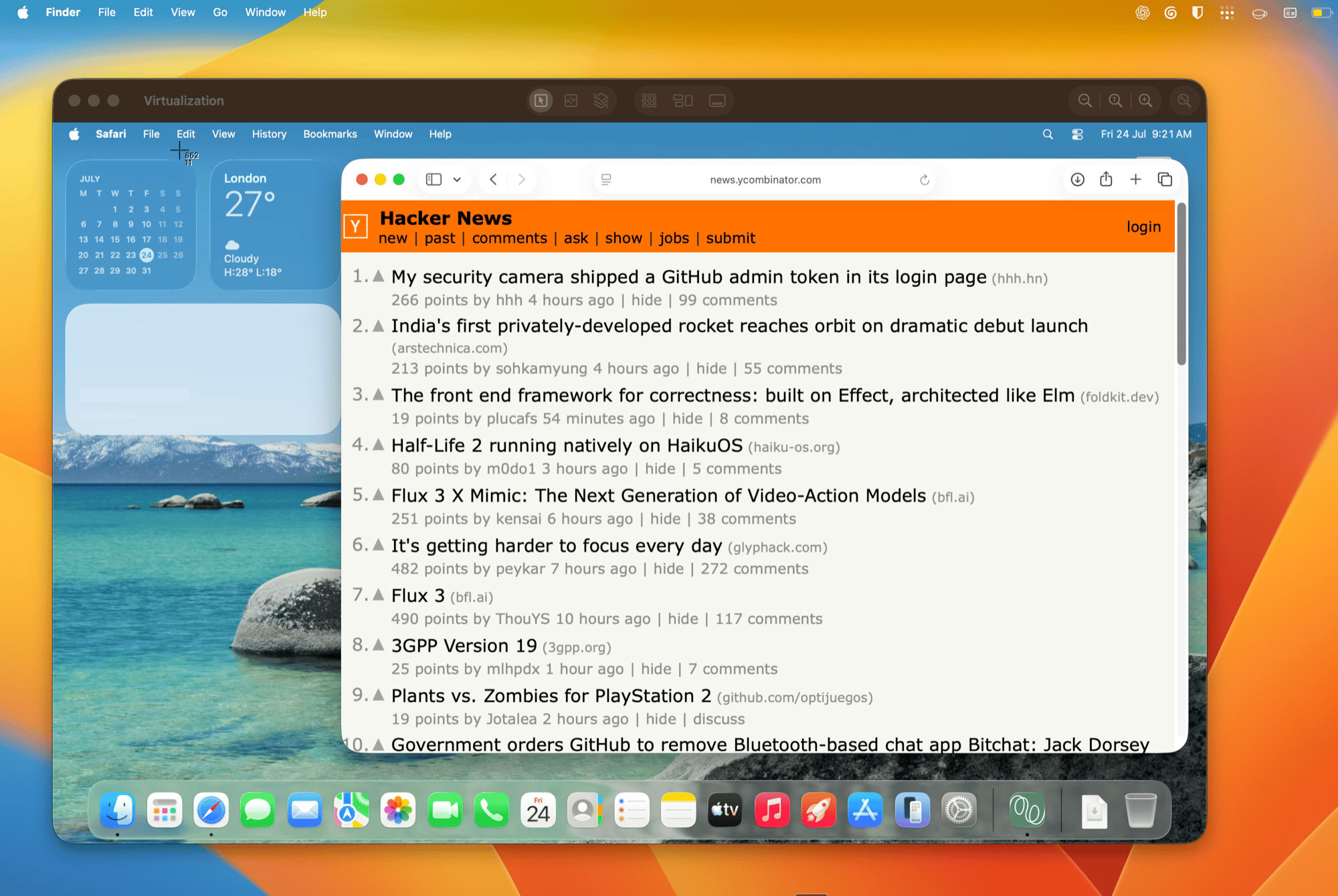Open Safari's Bookmarks menu
Viewport: 1338px width, 896px height.
(330, 134)
